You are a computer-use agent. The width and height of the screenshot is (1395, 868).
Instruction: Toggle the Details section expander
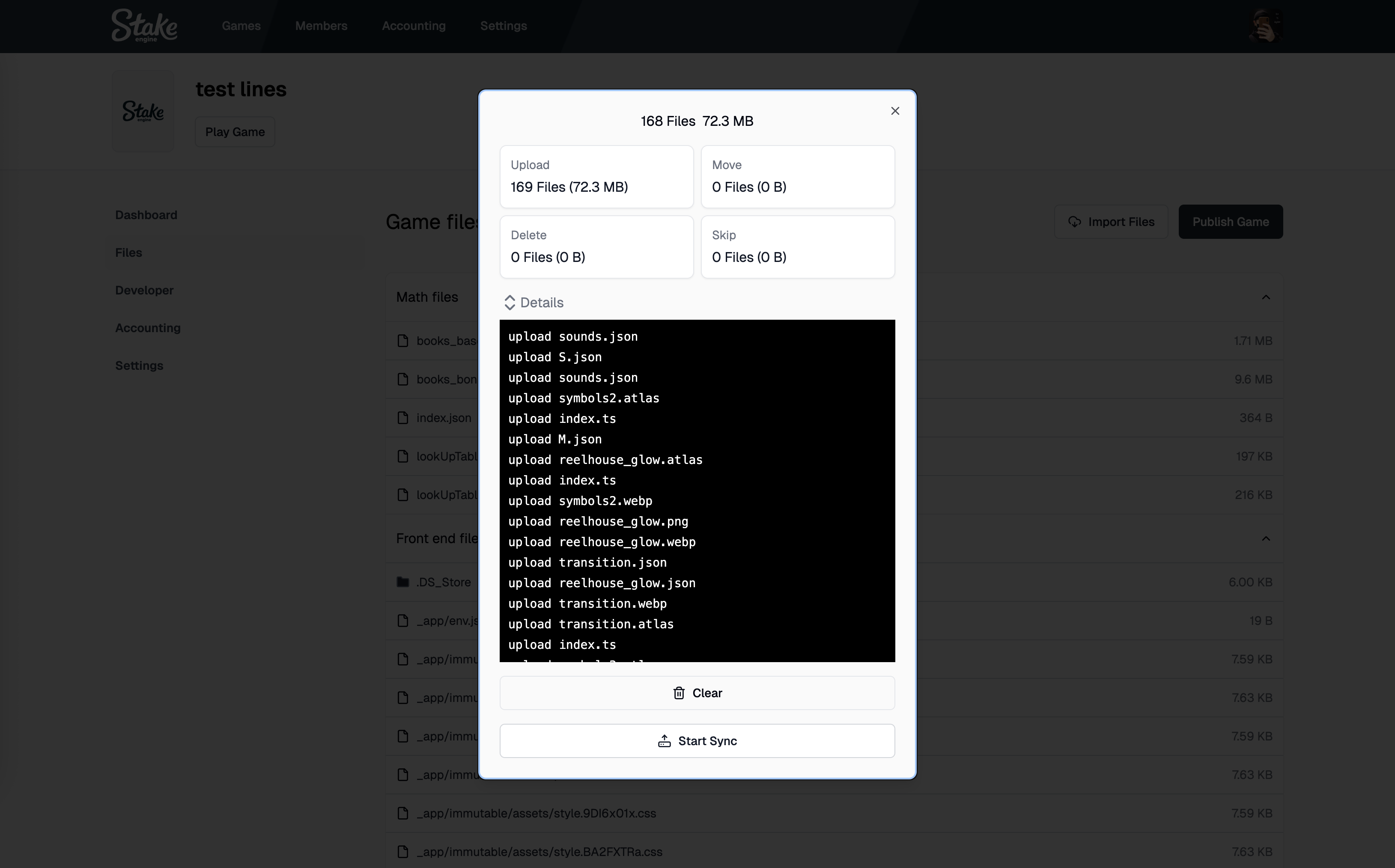point(510,303)
